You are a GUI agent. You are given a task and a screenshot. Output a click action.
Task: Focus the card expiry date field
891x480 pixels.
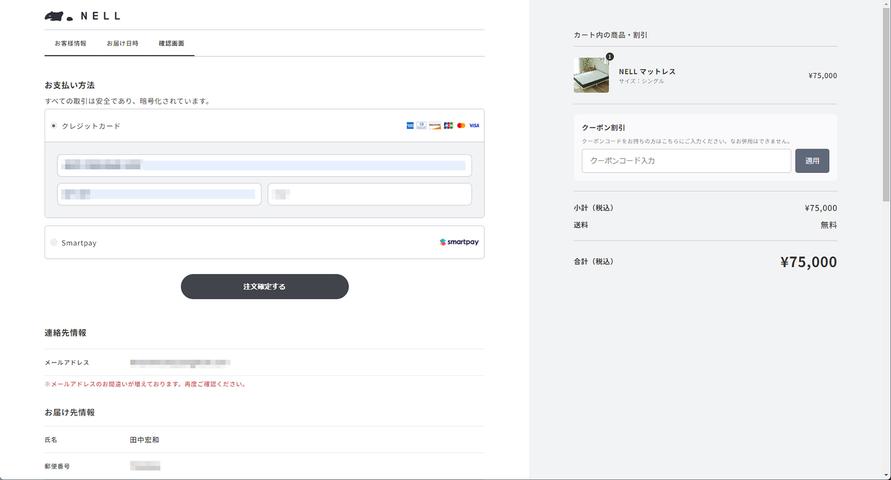[x=159, y=194]
